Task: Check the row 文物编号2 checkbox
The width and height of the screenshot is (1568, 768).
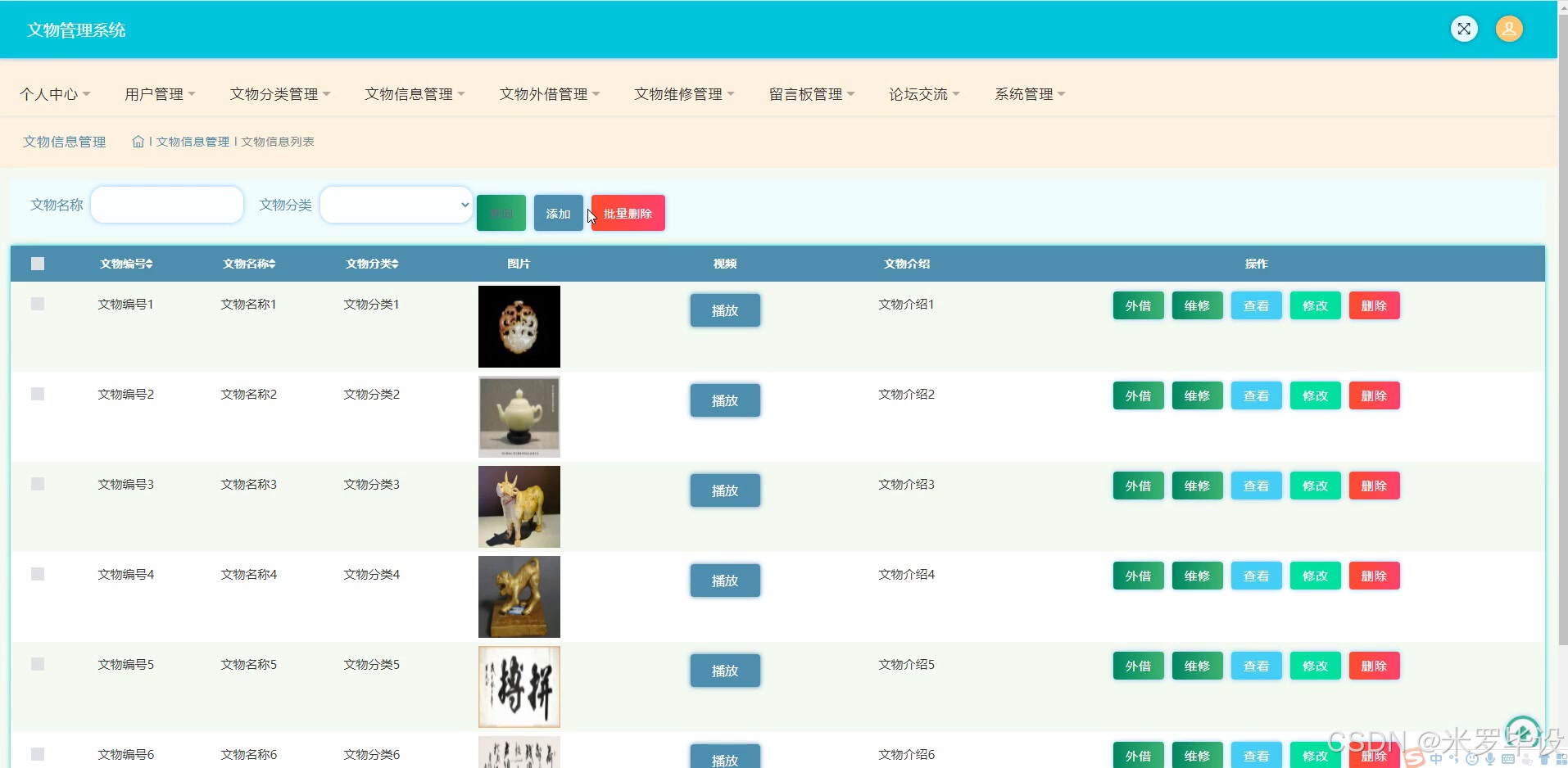Action: 38,394
